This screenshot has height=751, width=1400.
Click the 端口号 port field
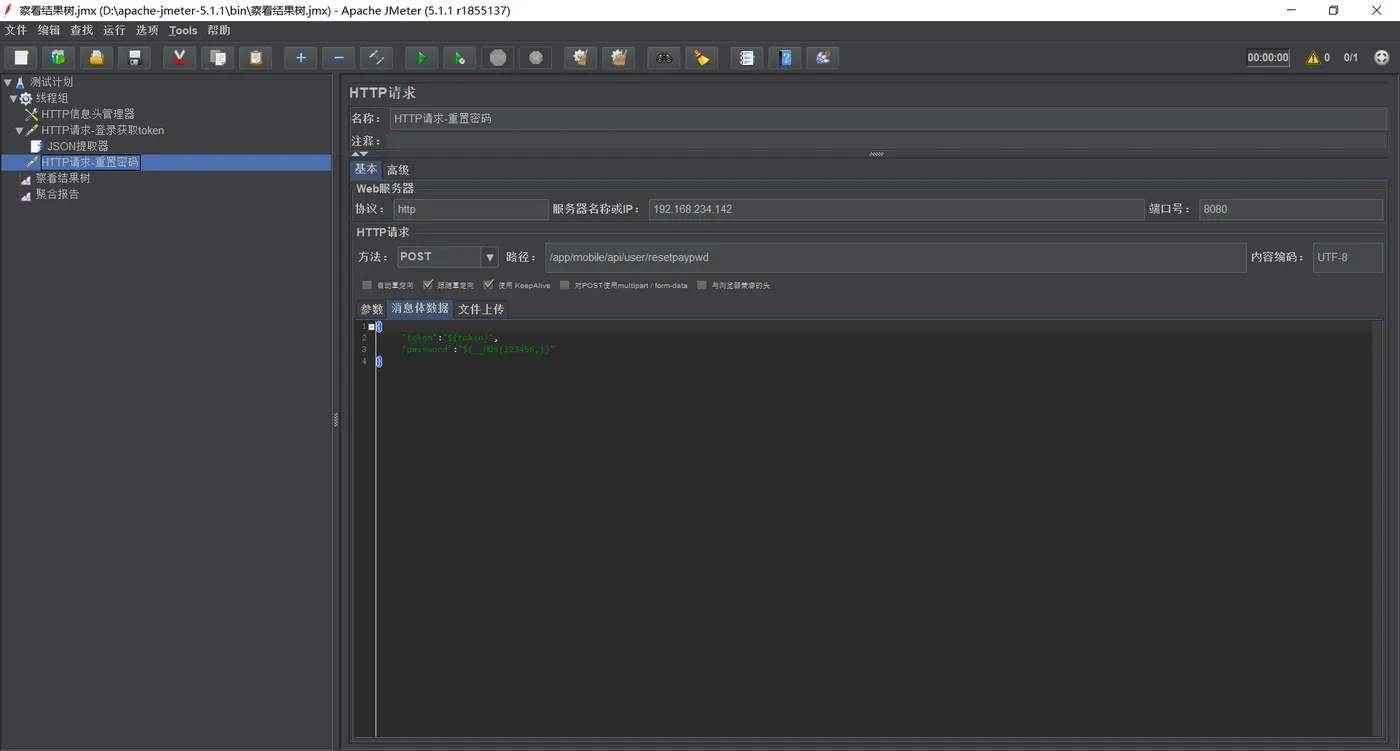tap(1291, 210)
